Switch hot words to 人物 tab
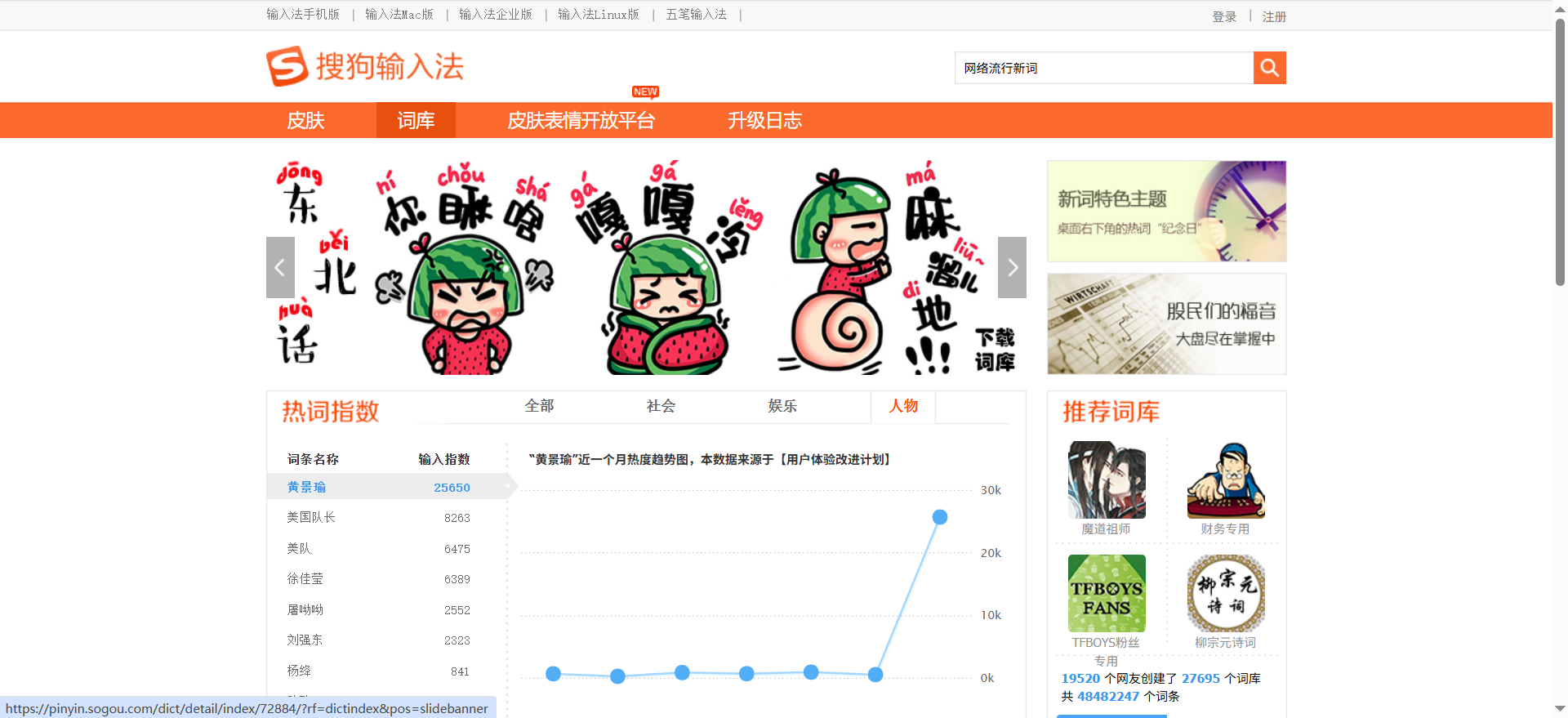This screenshot has width=1568, height=718. (903, 406)
